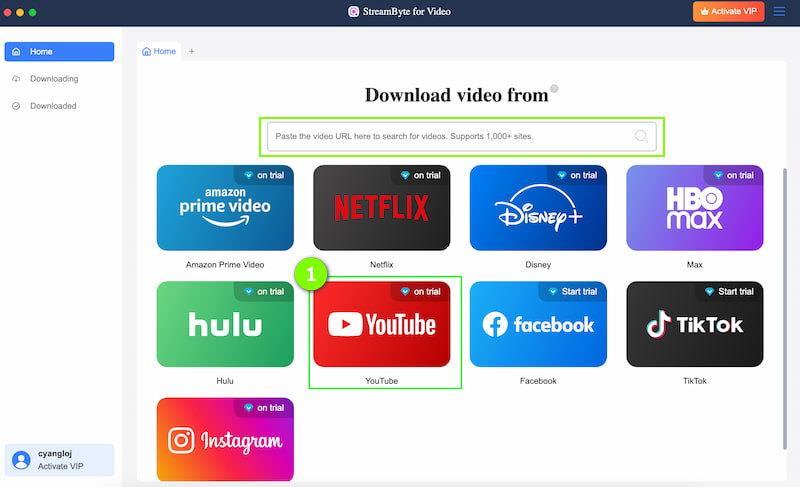Open the Downloaded sidebar section
The width and height of the screenshot is (800, 487).
59,106
